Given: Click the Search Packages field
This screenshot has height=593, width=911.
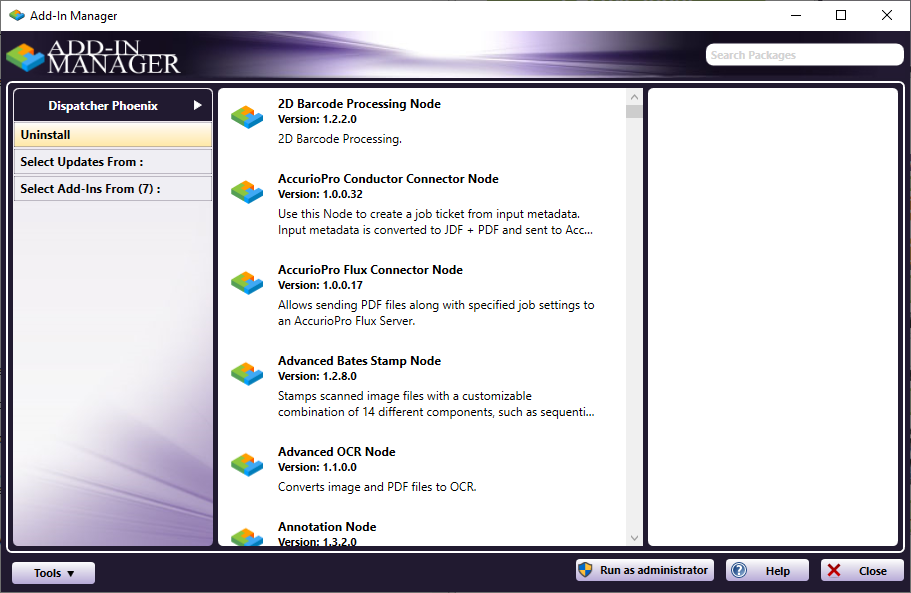Looking at the screenshot, I should click(804, 55).
